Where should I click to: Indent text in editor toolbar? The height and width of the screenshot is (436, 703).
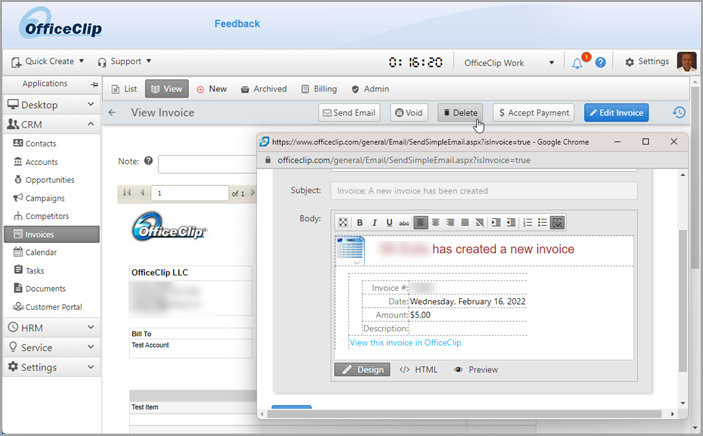point(496,222)
